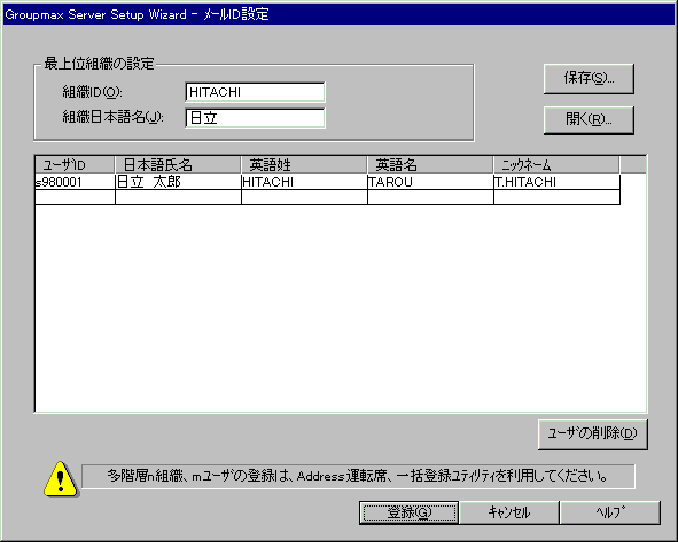
Task: Select the 英語姓 column header
Action: pyautogui.click(x=304, y=165)
